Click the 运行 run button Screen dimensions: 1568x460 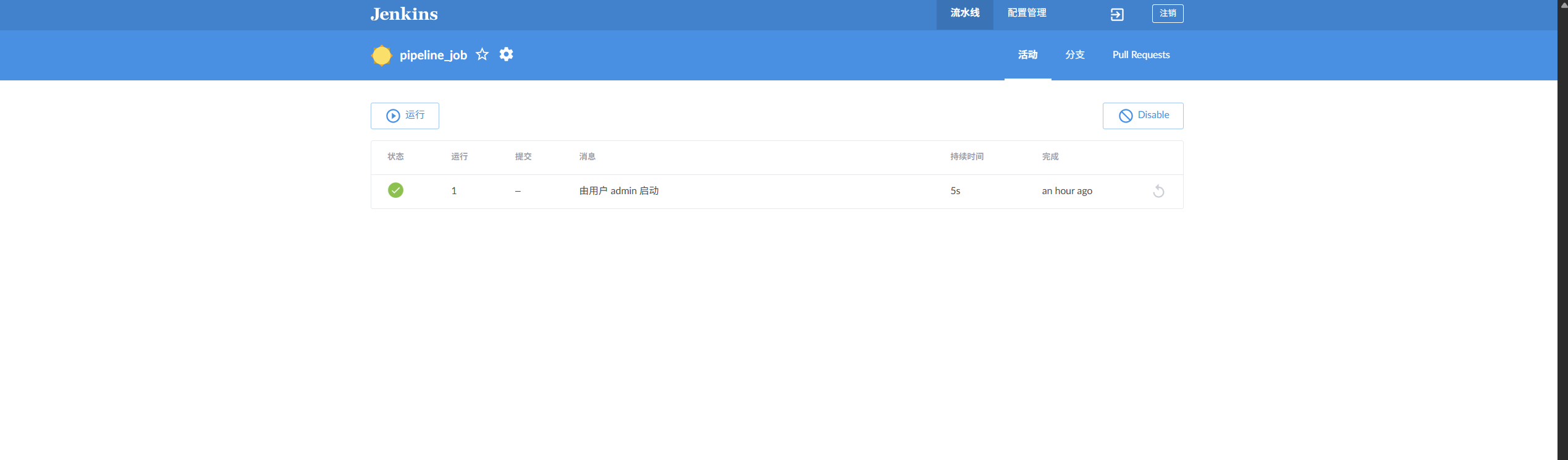(x=405, y=116)
